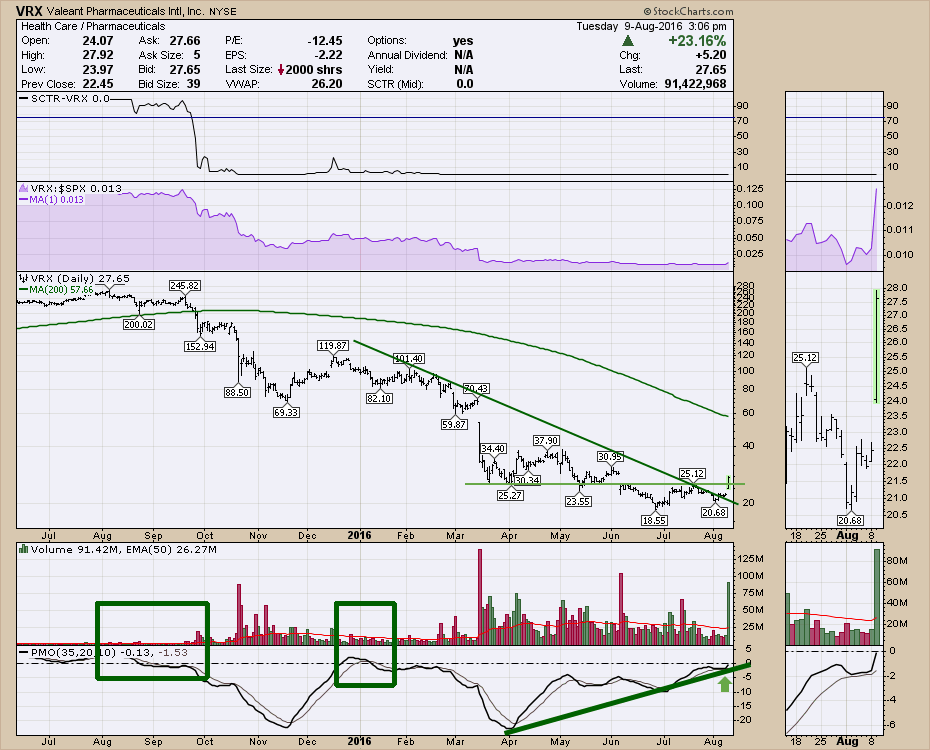Click the 200.02 price low label
Viewport: 930px width, 750px height.
139,324
